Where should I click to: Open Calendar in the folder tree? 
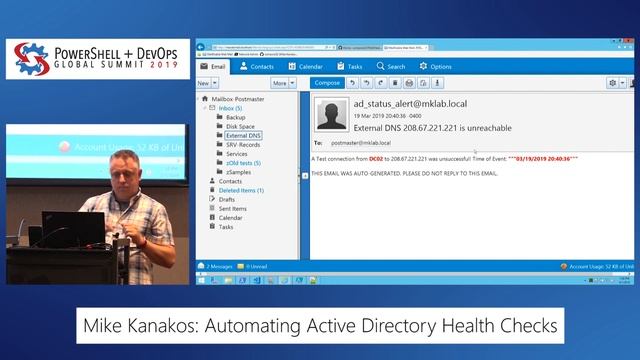pos(230,218)
